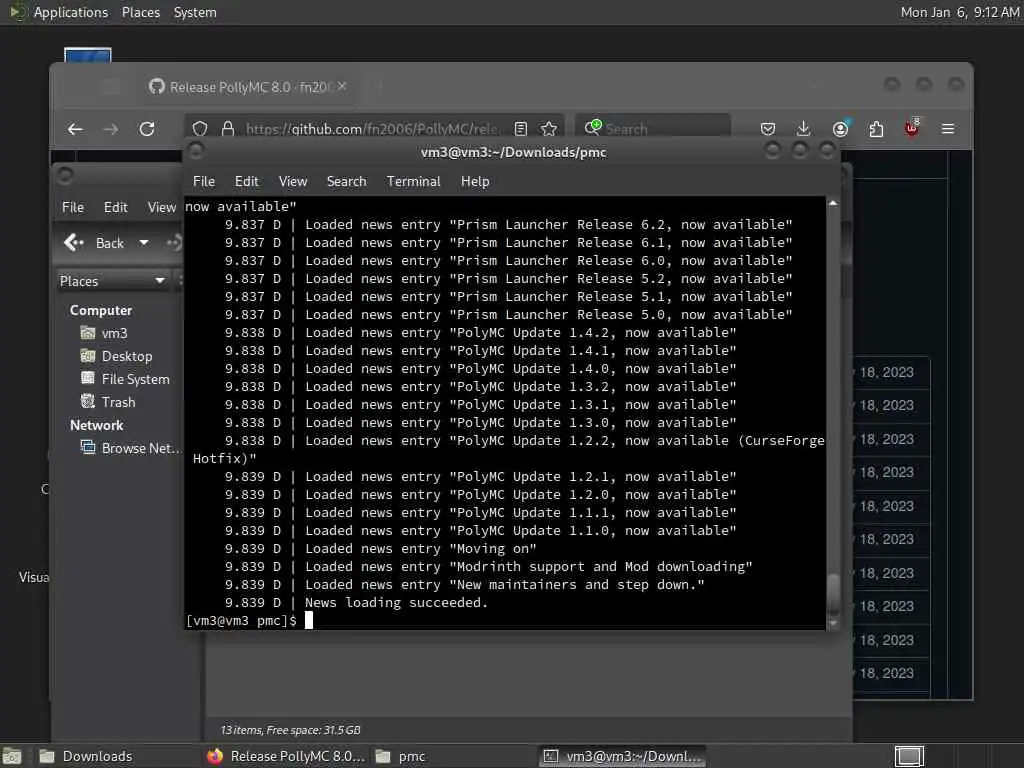The width and height of the screenshot is (1024, 768).
Task: Click workspace switcher in bottom panel
Action: click(909, 756)
